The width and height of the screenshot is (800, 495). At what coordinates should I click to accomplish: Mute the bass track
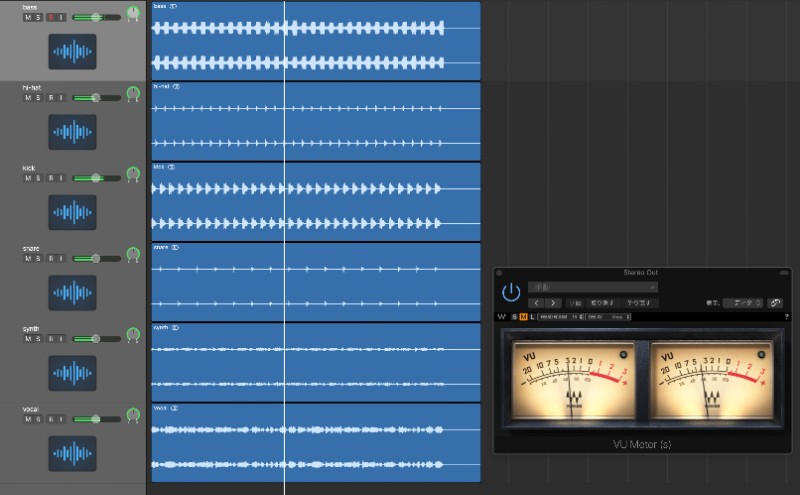(28, 17)
